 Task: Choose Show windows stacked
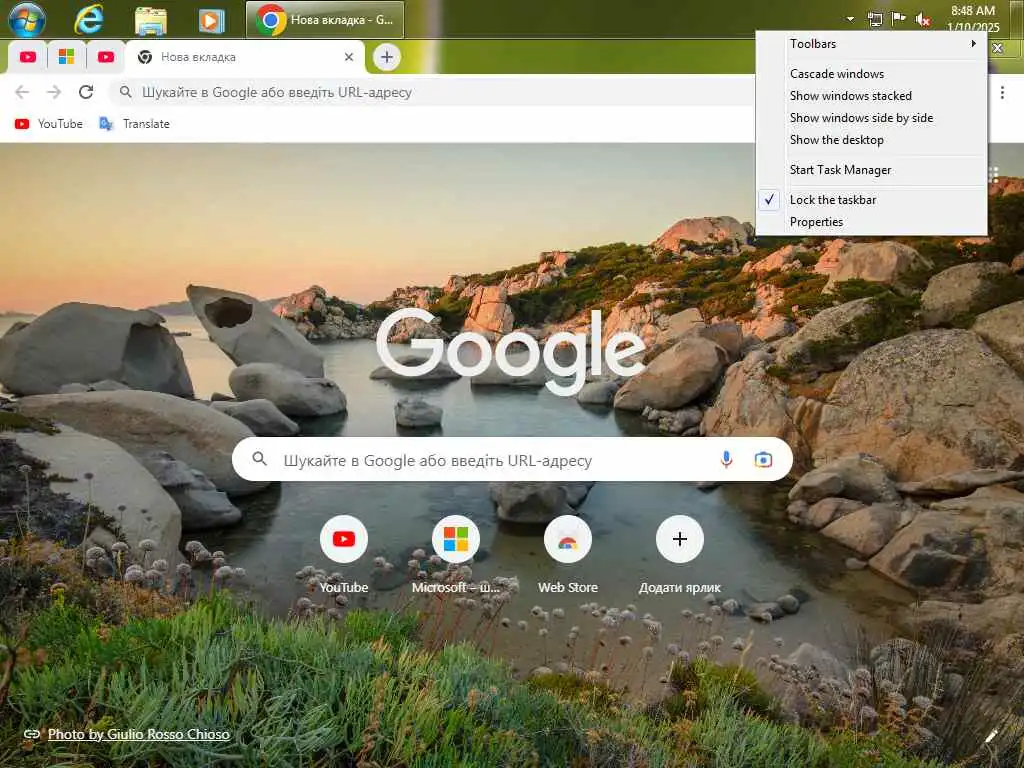(x=871, y=96)
